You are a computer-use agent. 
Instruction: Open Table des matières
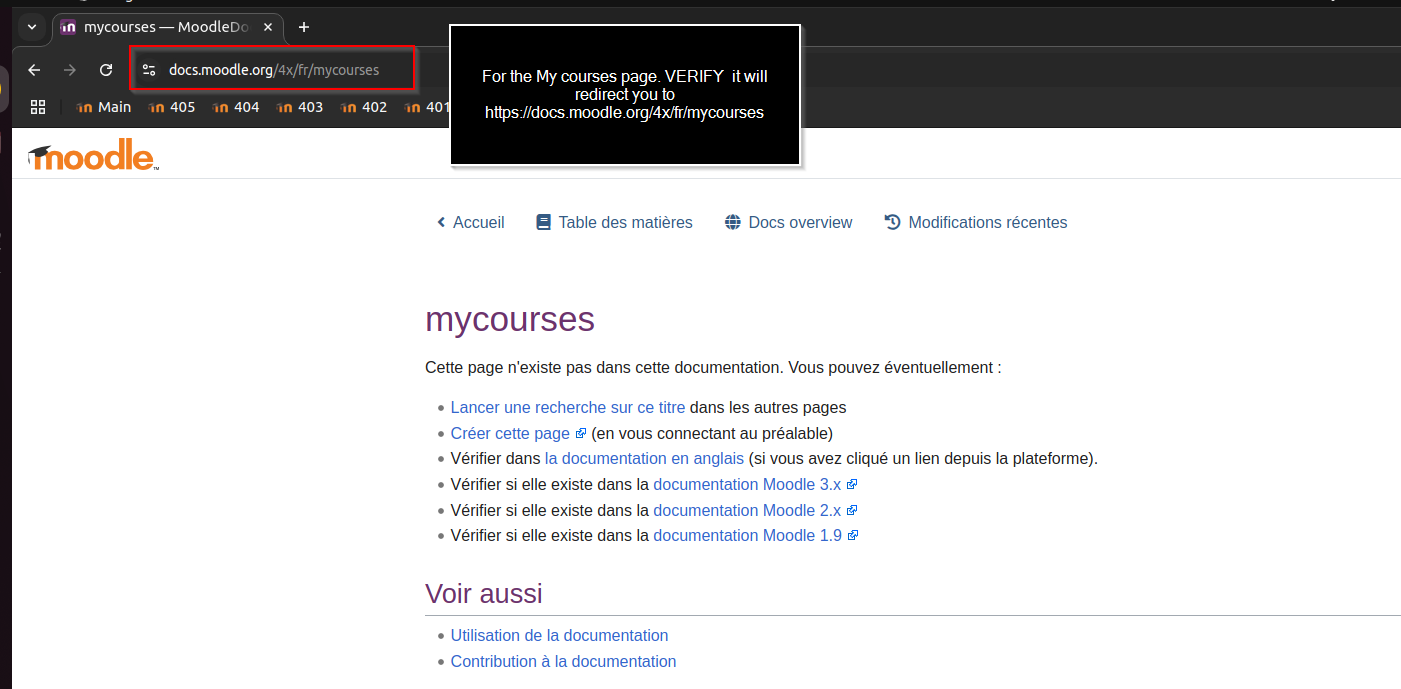614,222
